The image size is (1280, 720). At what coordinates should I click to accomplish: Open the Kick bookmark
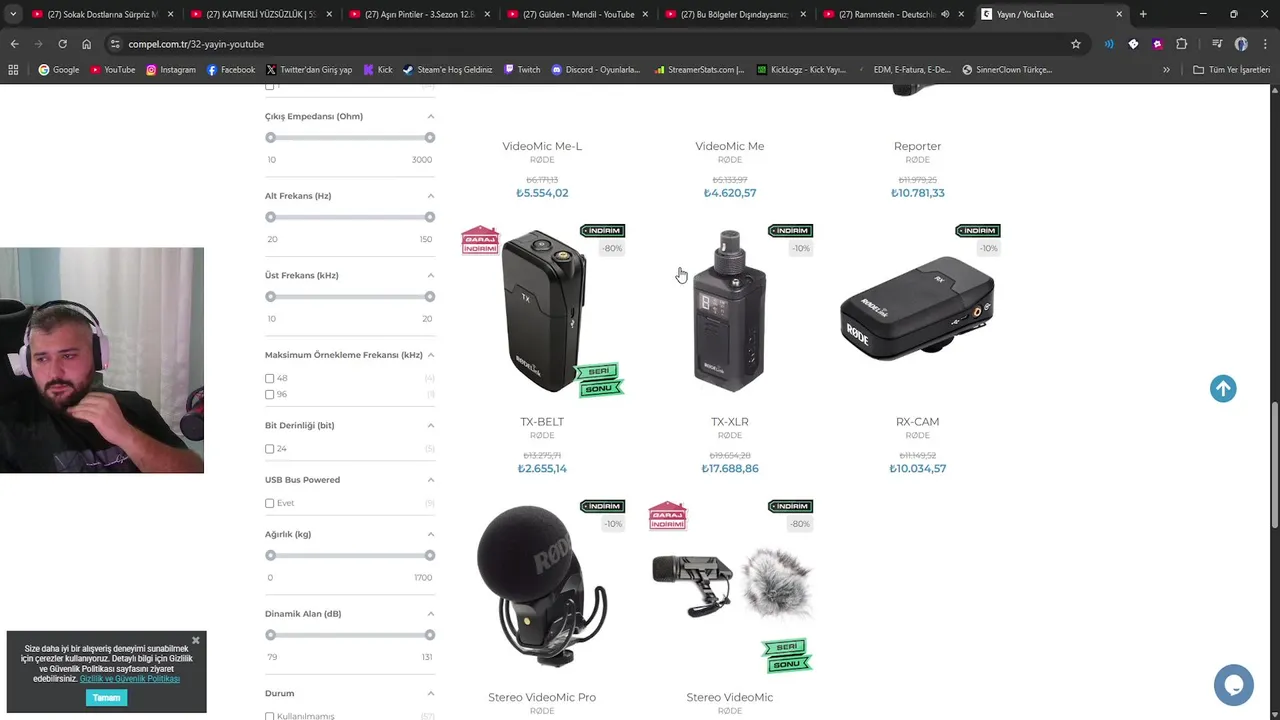pos(377,70)
